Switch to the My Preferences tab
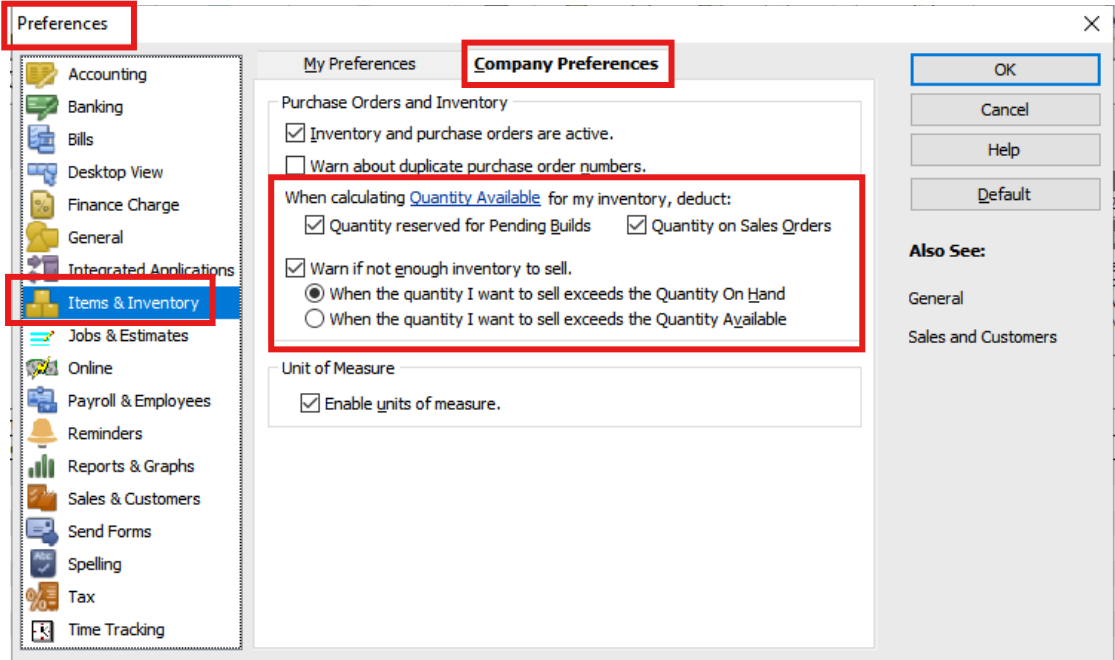Screen dimensions: 1115x660 [x=359, y=64]
